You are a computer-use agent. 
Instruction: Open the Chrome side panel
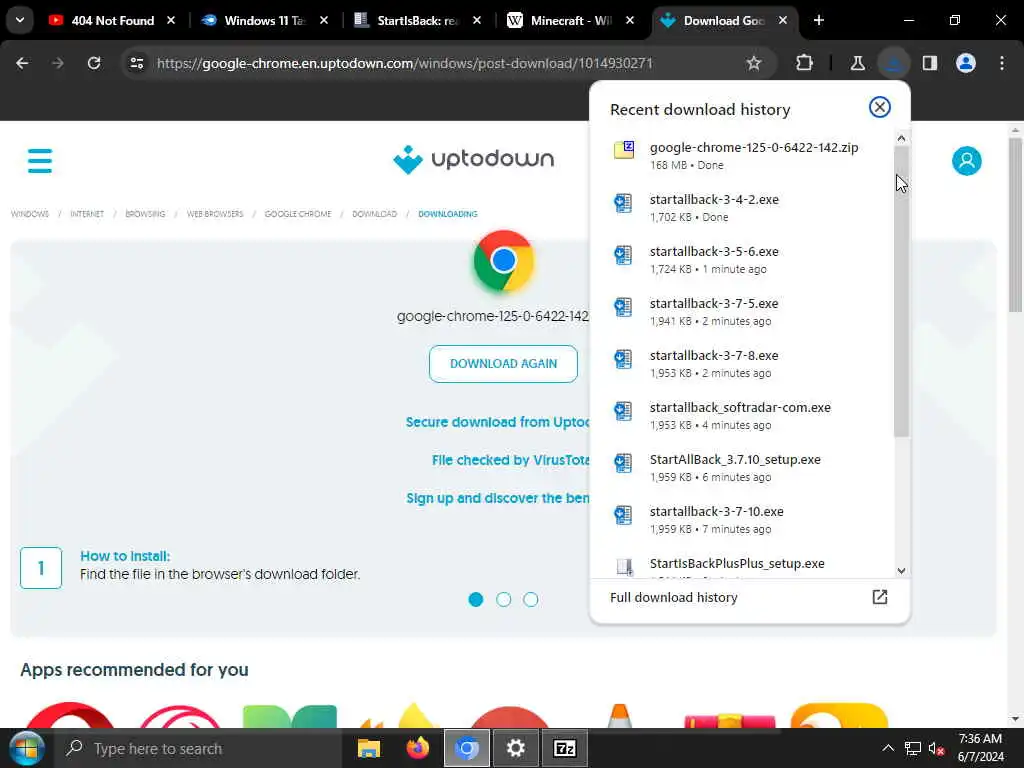point(929,63)
